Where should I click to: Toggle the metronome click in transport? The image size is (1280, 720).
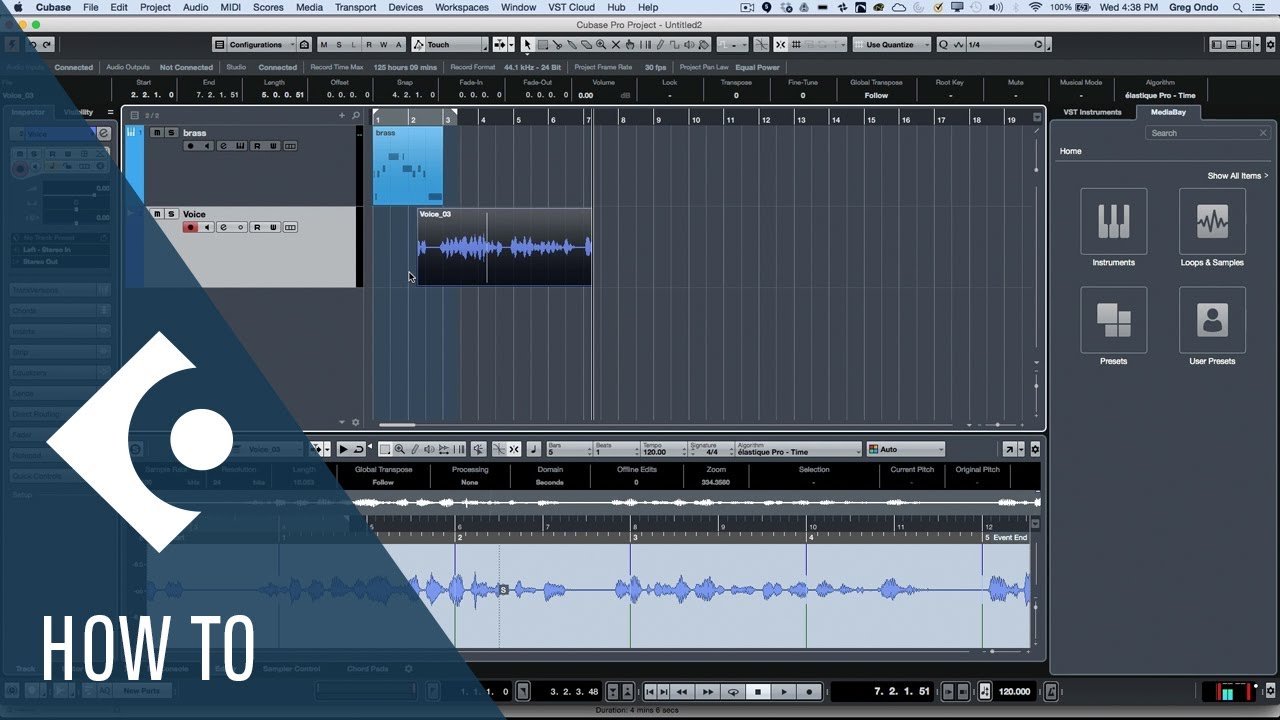(1051, 691)
